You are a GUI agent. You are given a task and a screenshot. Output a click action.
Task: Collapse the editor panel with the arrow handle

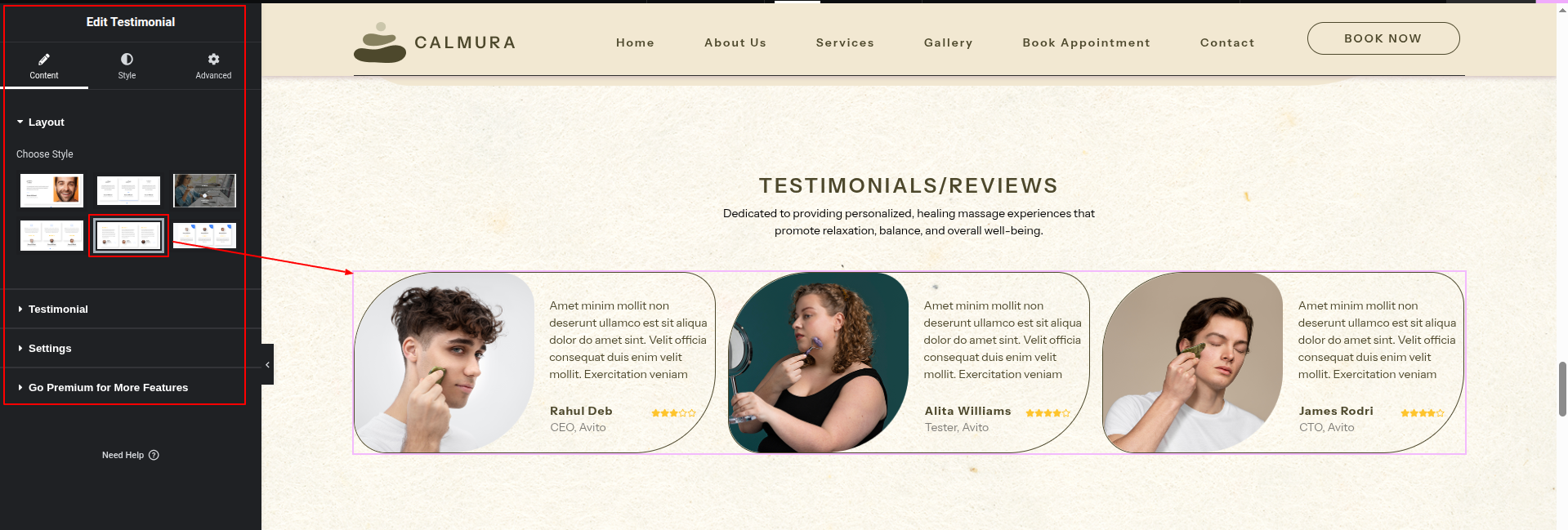point(267,364)
